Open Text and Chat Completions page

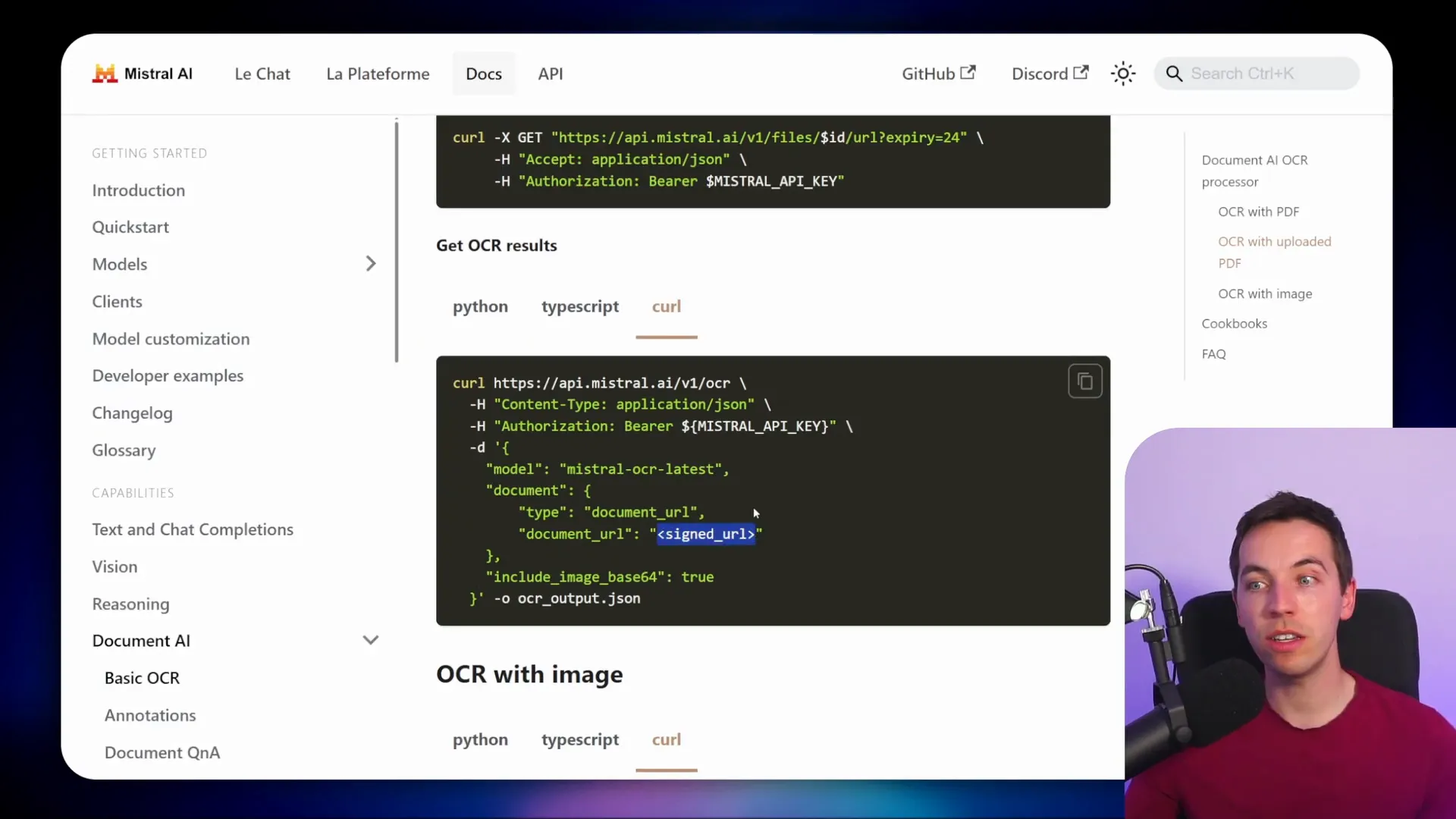click(193, 529)
